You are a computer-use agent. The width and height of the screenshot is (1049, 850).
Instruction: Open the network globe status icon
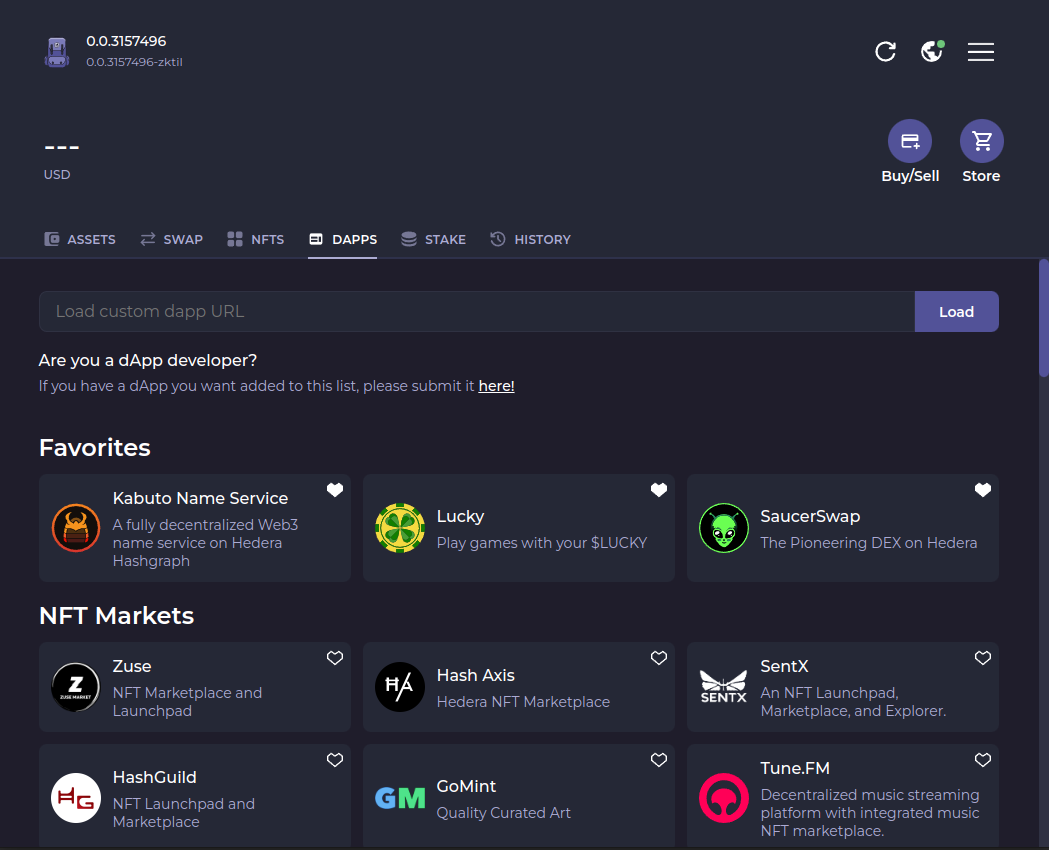(932, 51)
